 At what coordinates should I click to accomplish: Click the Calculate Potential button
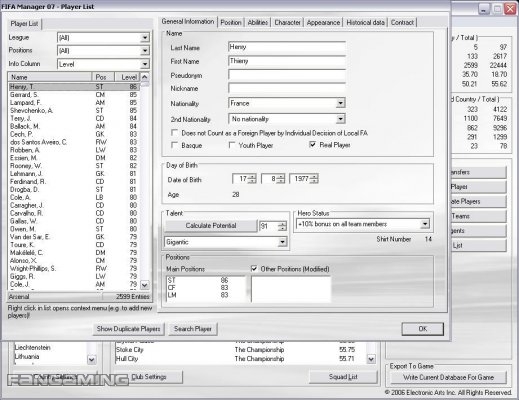point(211,226)
